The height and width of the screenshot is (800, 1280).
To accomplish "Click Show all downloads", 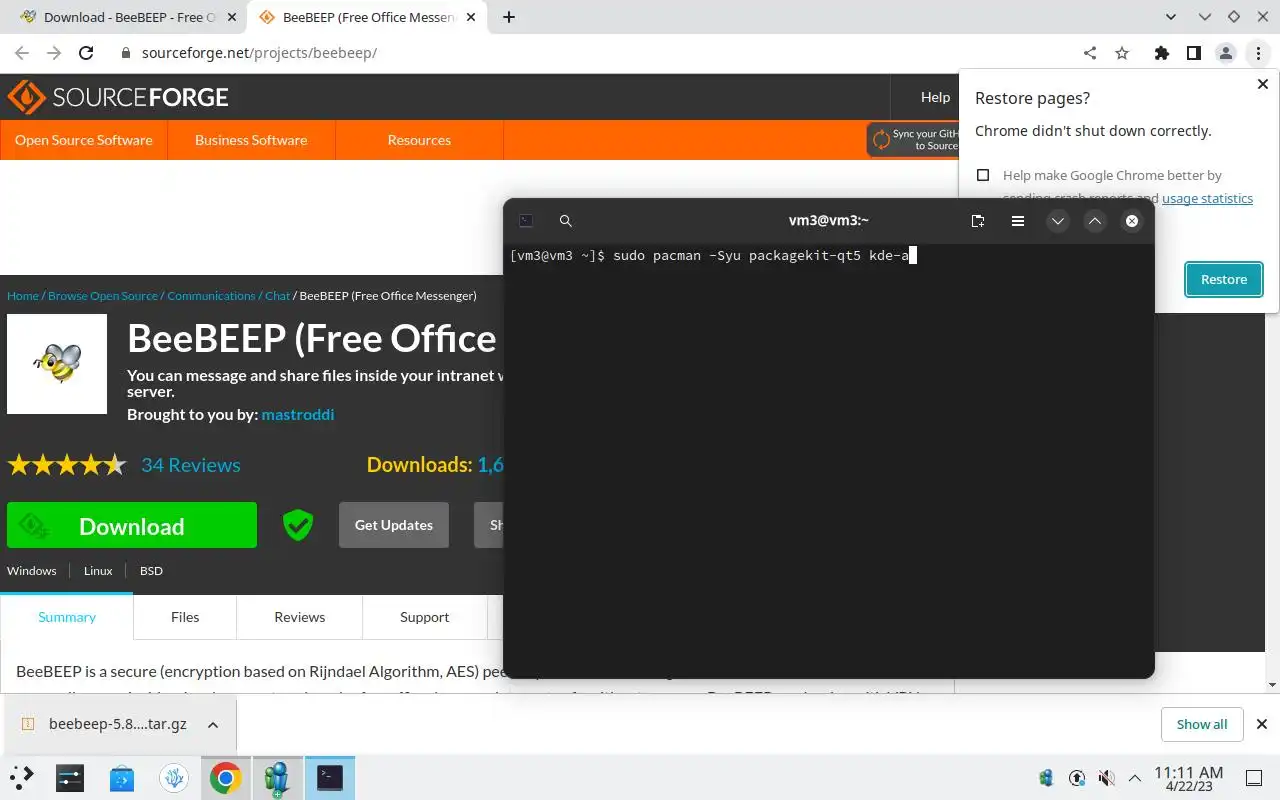I will click(x=1202, y=724).
